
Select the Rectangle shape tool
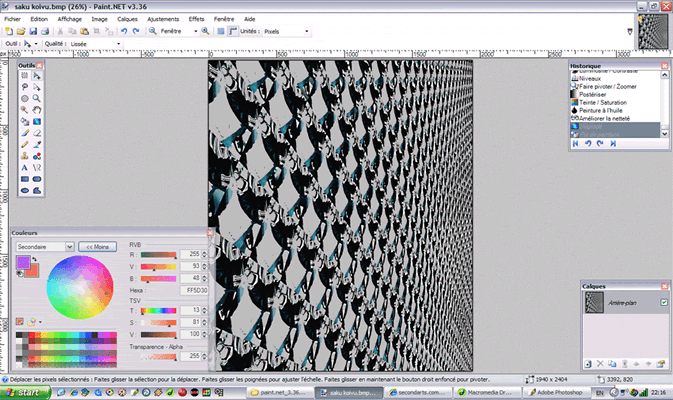tap(24, 178)
